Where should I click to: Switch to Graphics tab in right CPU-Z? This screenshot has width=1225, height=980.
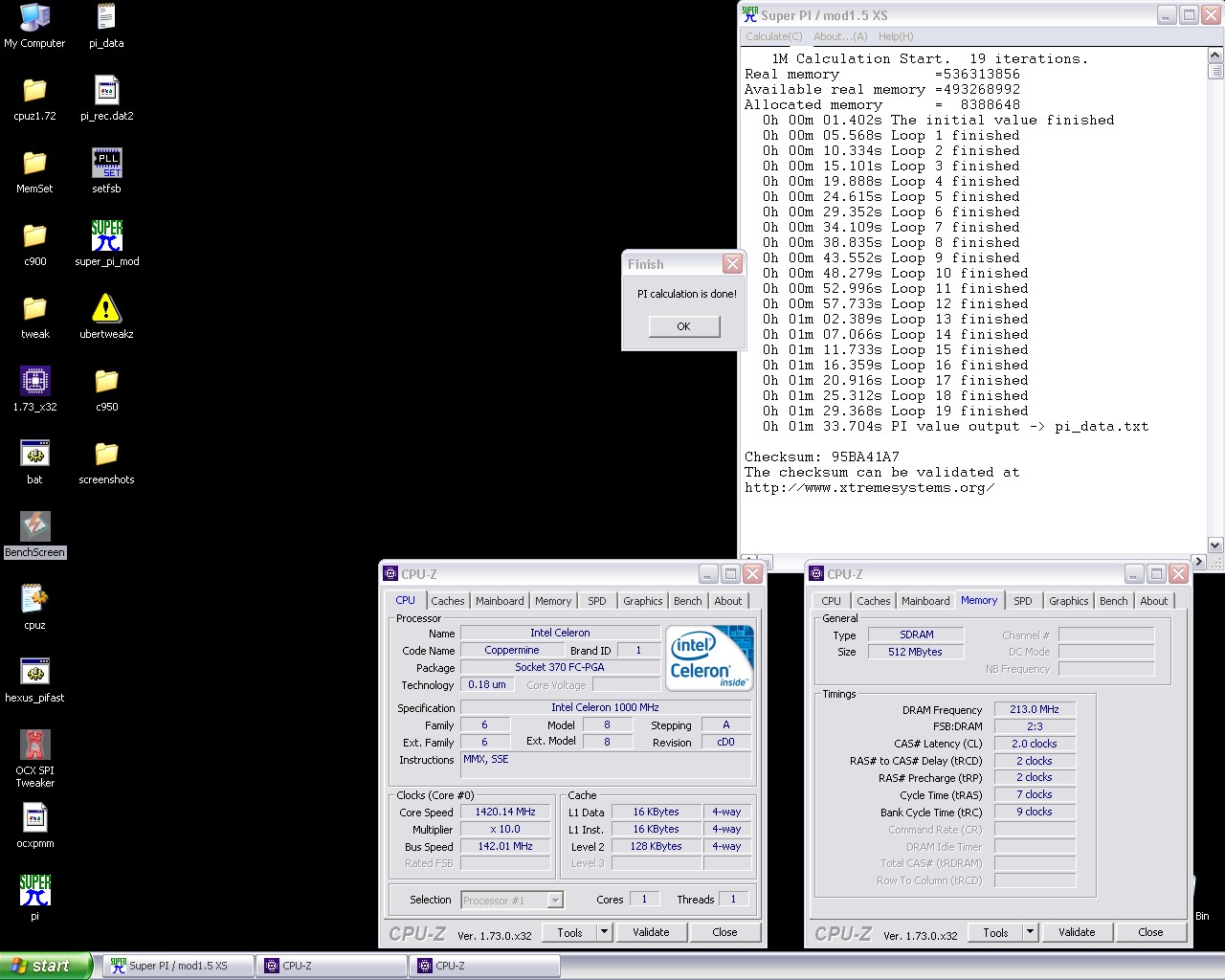(1068, 601)
